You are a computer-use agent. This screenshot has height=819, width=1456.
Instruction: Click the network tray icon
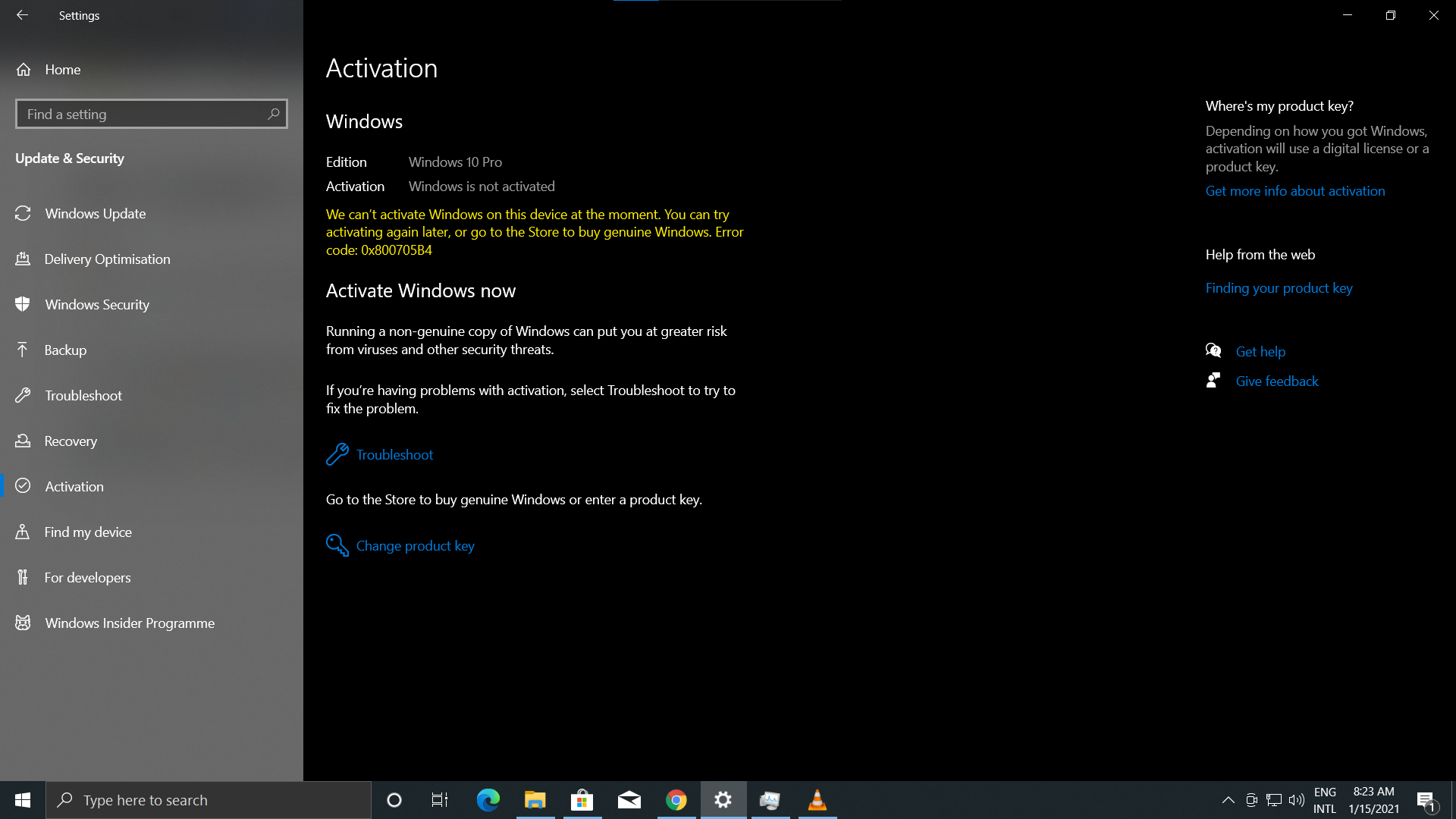tap(1274, 800)
